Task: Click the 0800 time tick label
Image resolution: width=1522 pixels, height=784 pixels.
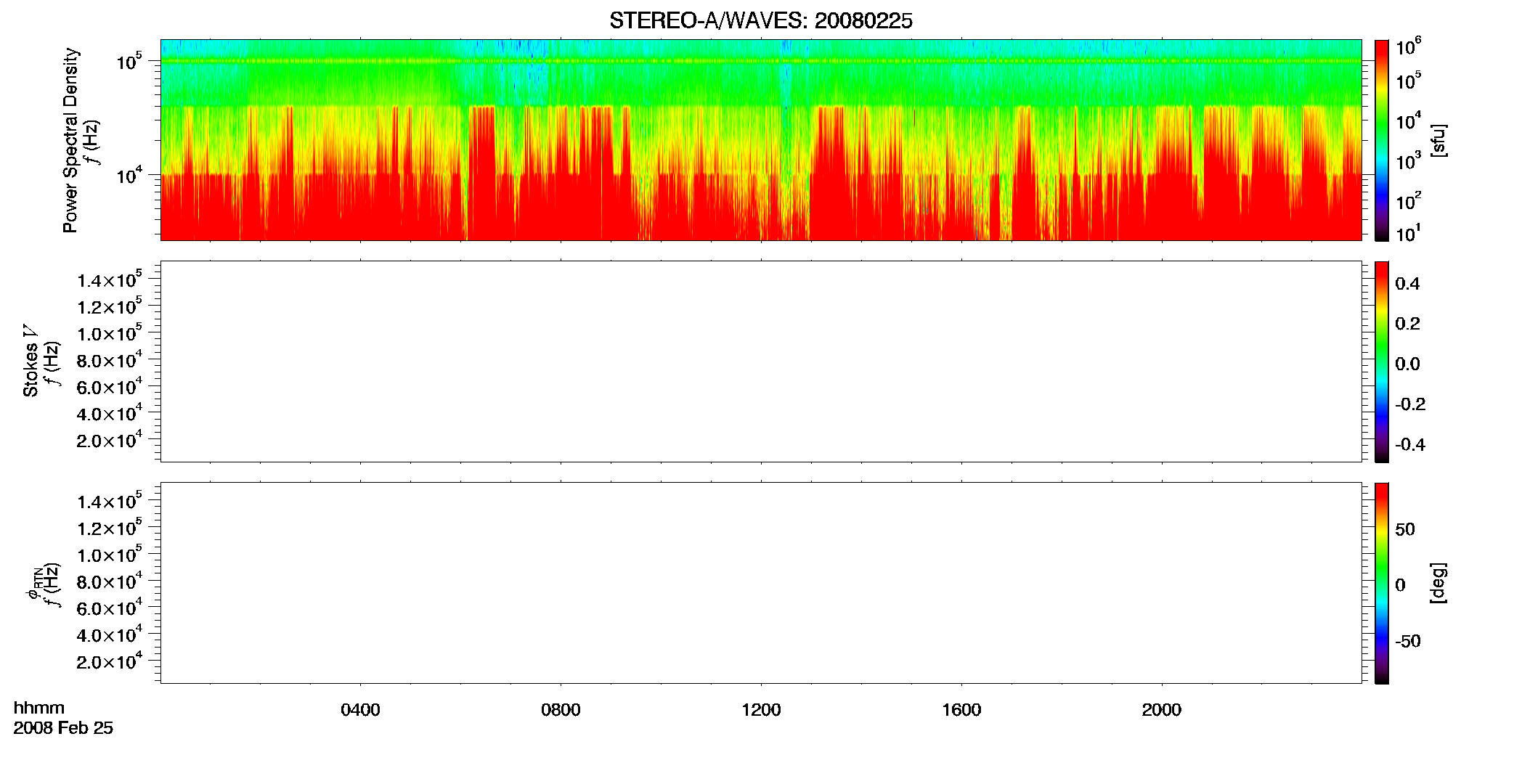Action: click(x=561, y=710)
